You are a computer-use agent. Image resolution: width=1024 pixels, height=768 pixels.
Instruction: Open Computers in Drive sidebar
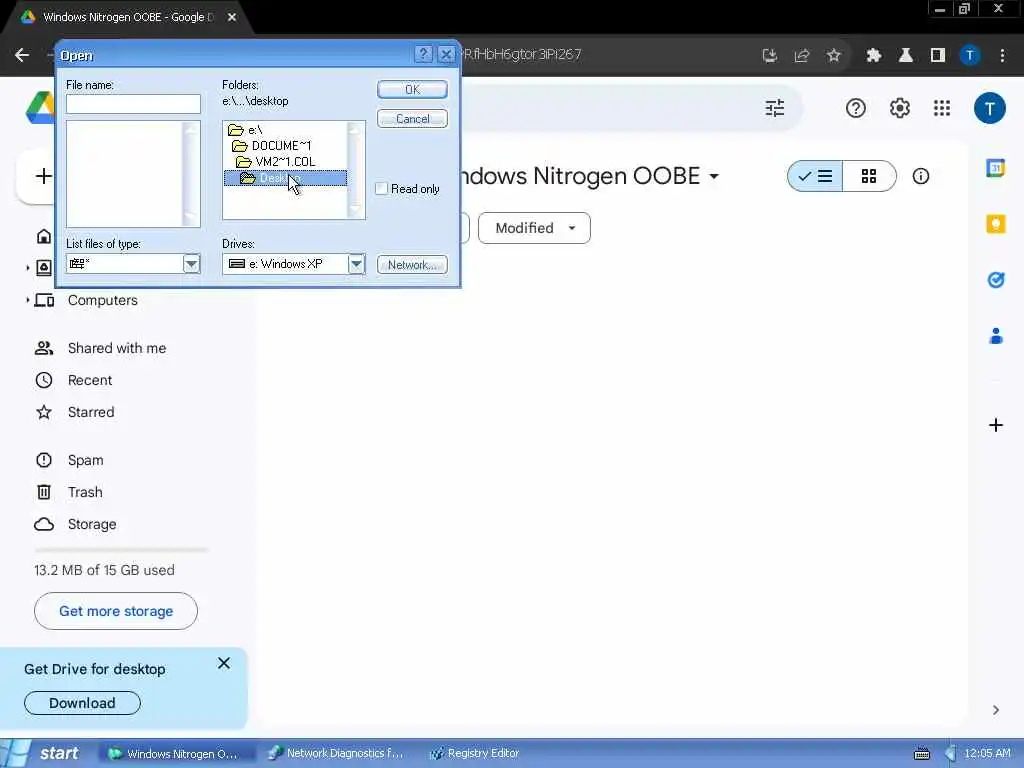pyautogui.click(x=103, y=300)
